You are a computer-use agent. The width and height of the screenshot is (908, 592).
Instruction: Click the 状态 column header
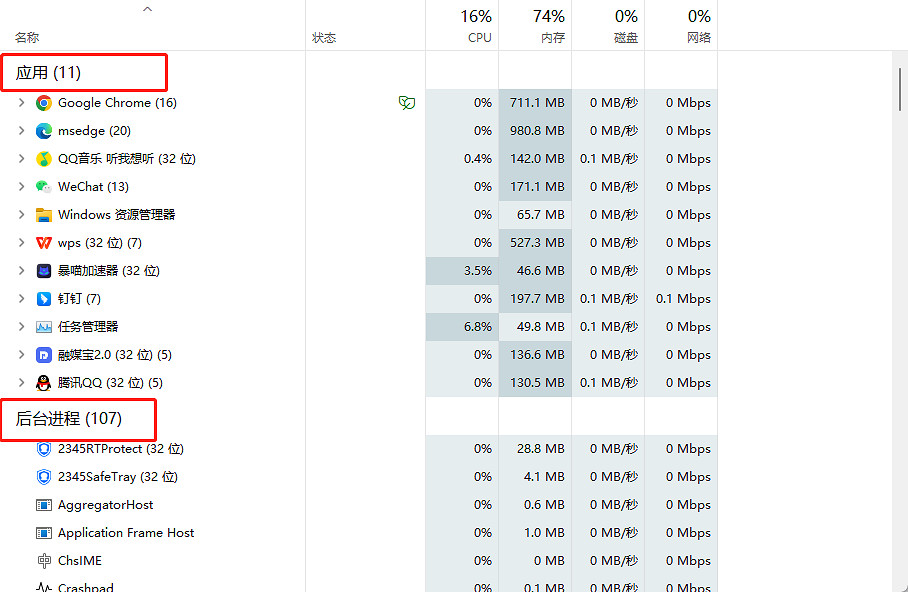click(x=324, y=38)
